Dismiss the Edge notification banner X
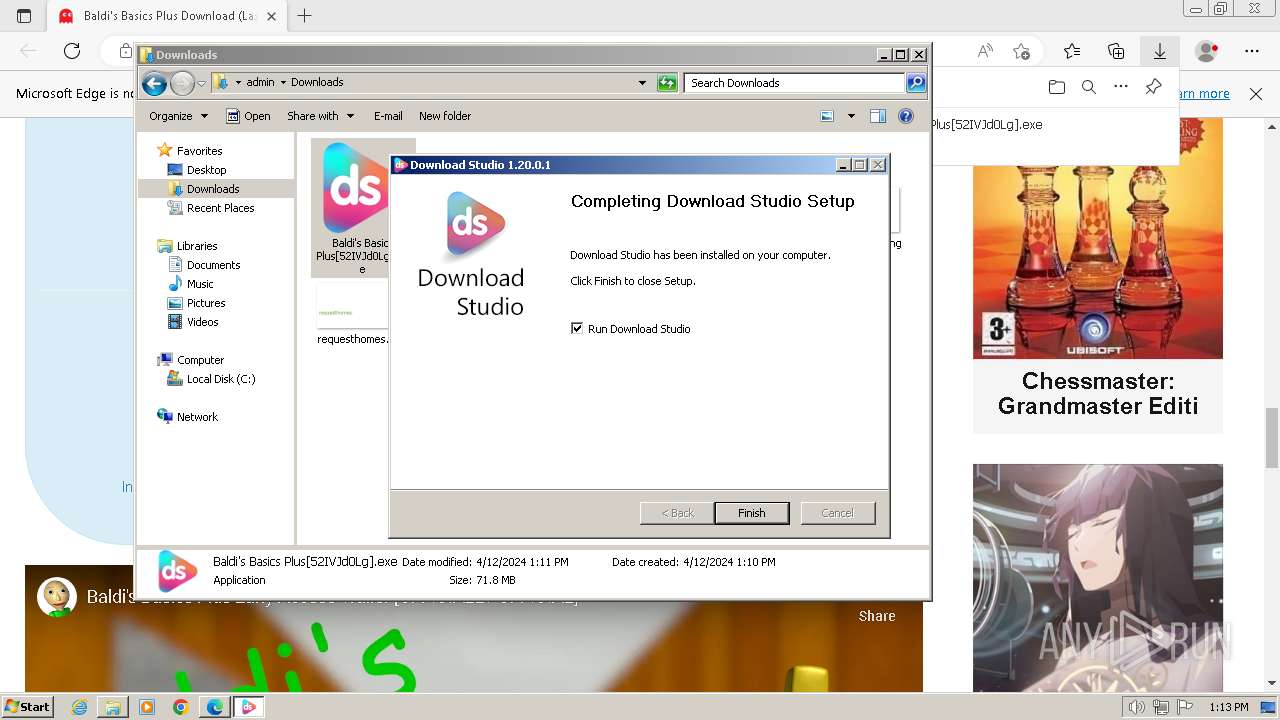The image size is (1280, 720). 1256,94
